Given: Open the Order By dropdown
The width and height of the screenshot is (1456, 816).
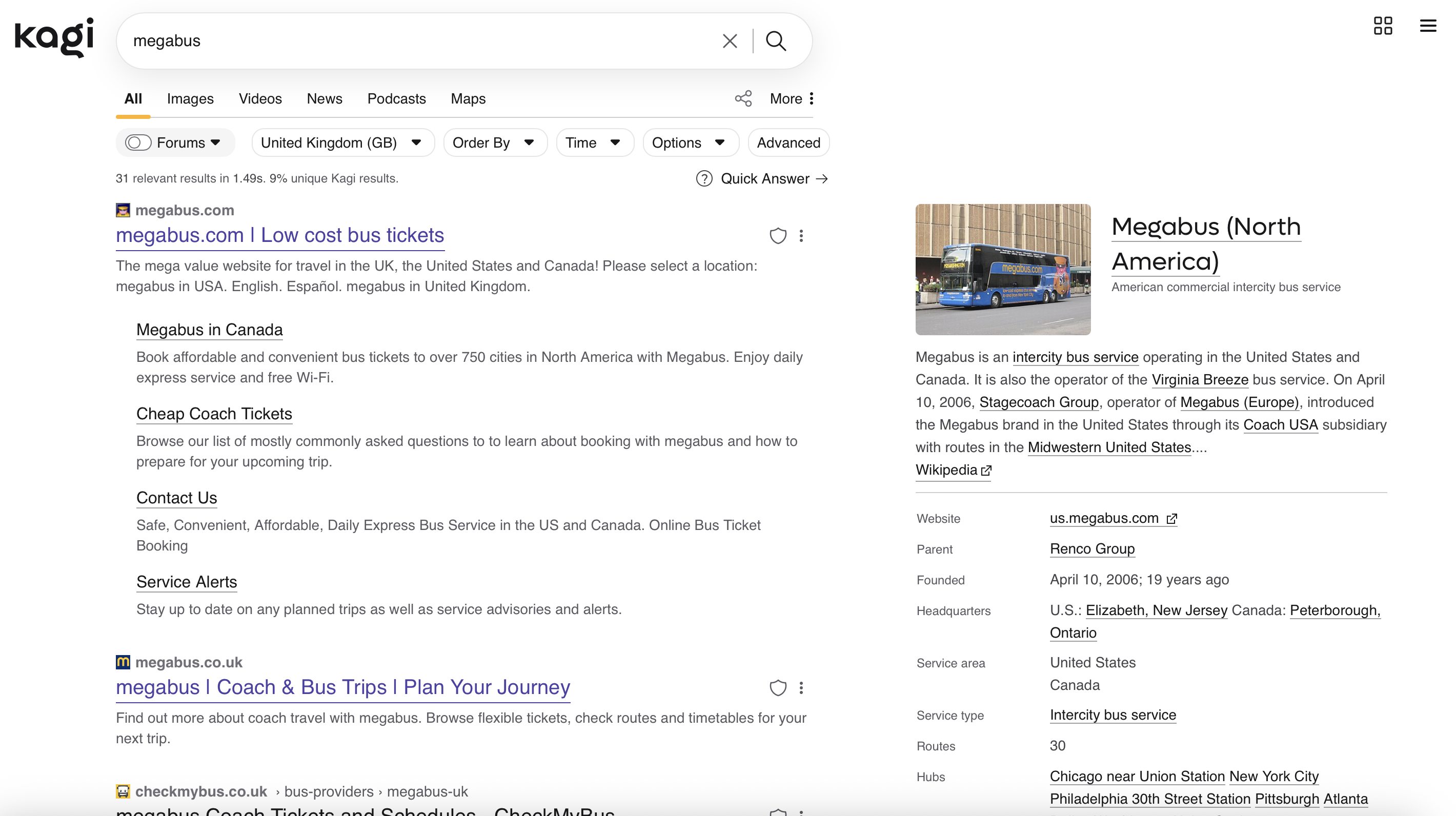Looking at the screenshot, I should (x=494, y=142).
